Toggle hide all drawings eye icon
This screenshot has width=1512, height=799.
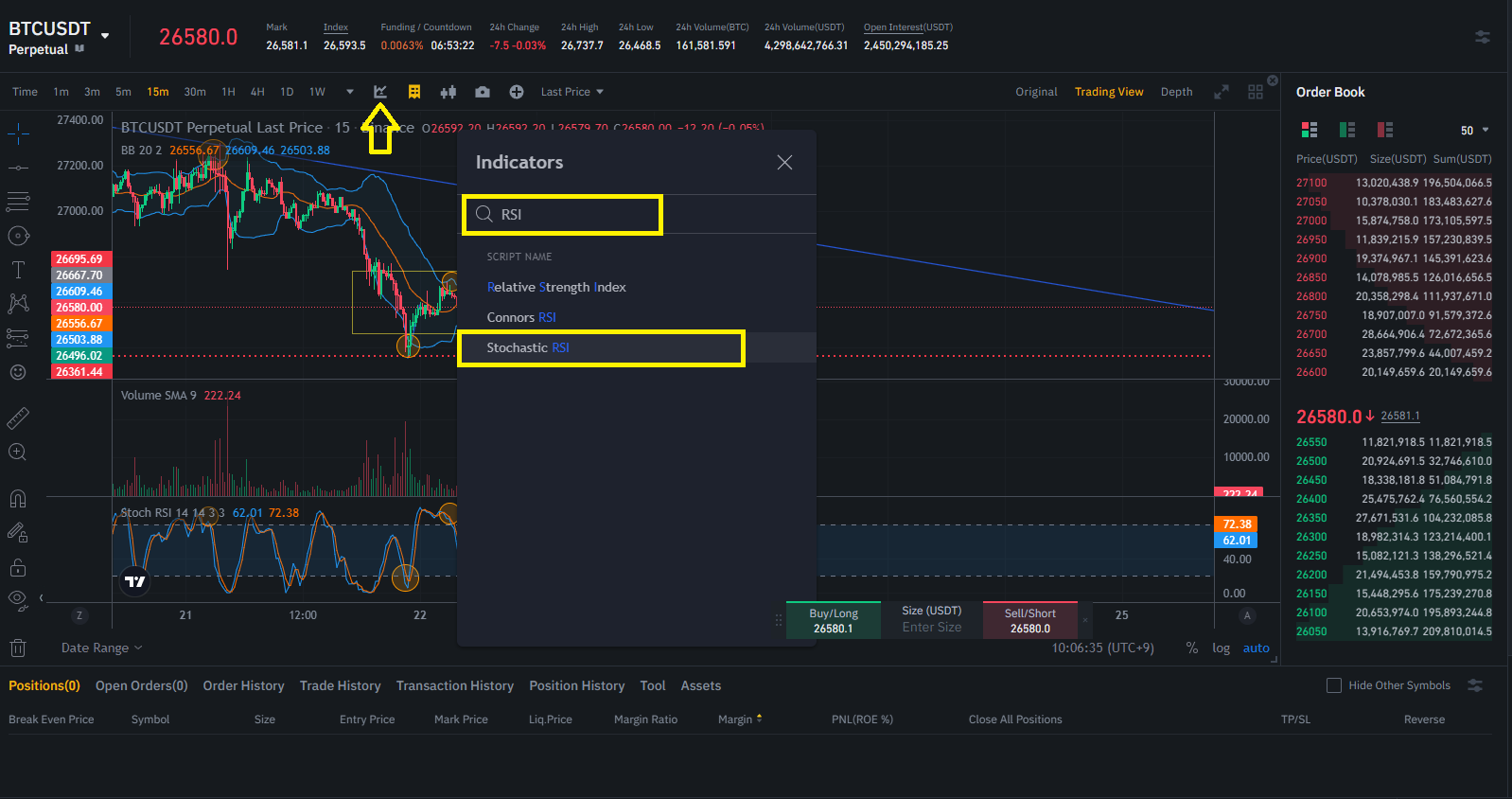[x=18, y=598]
